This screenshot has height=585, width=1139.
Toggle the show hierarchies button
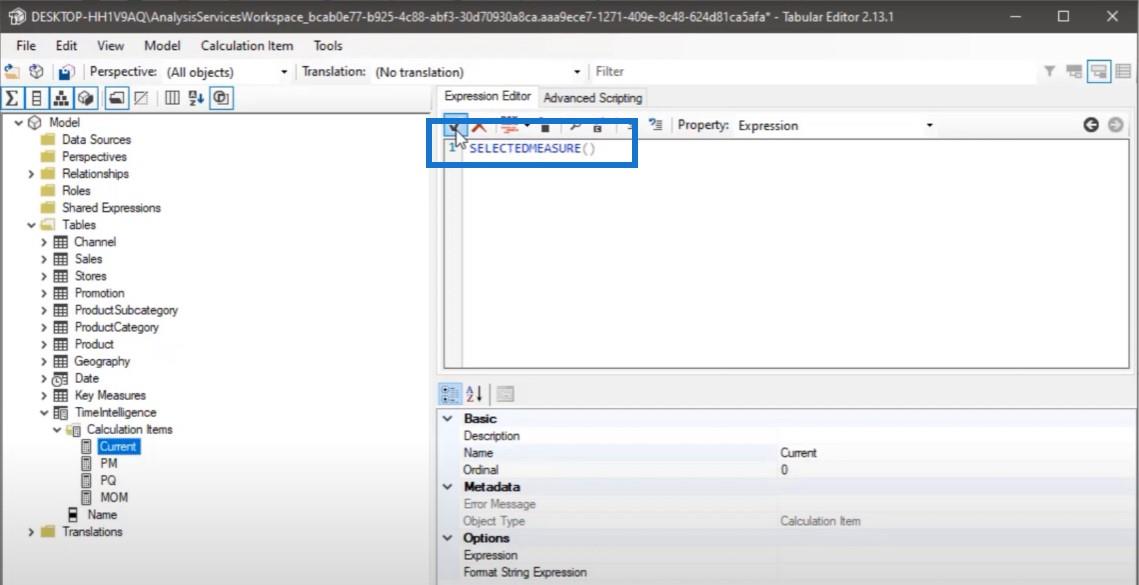point(61,97)
